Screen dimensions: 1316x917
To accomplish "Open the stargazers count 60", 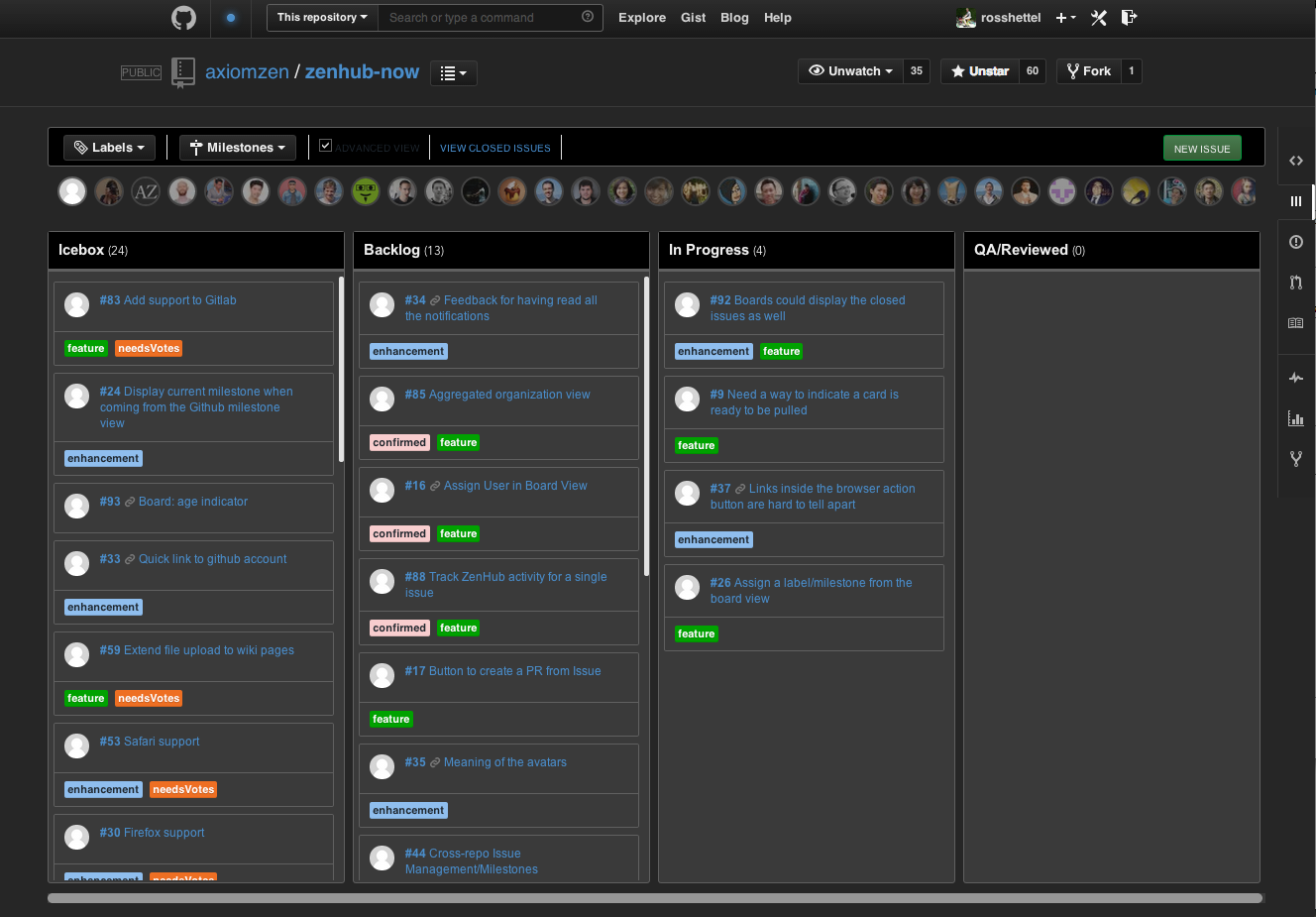I will [1033, 71].
